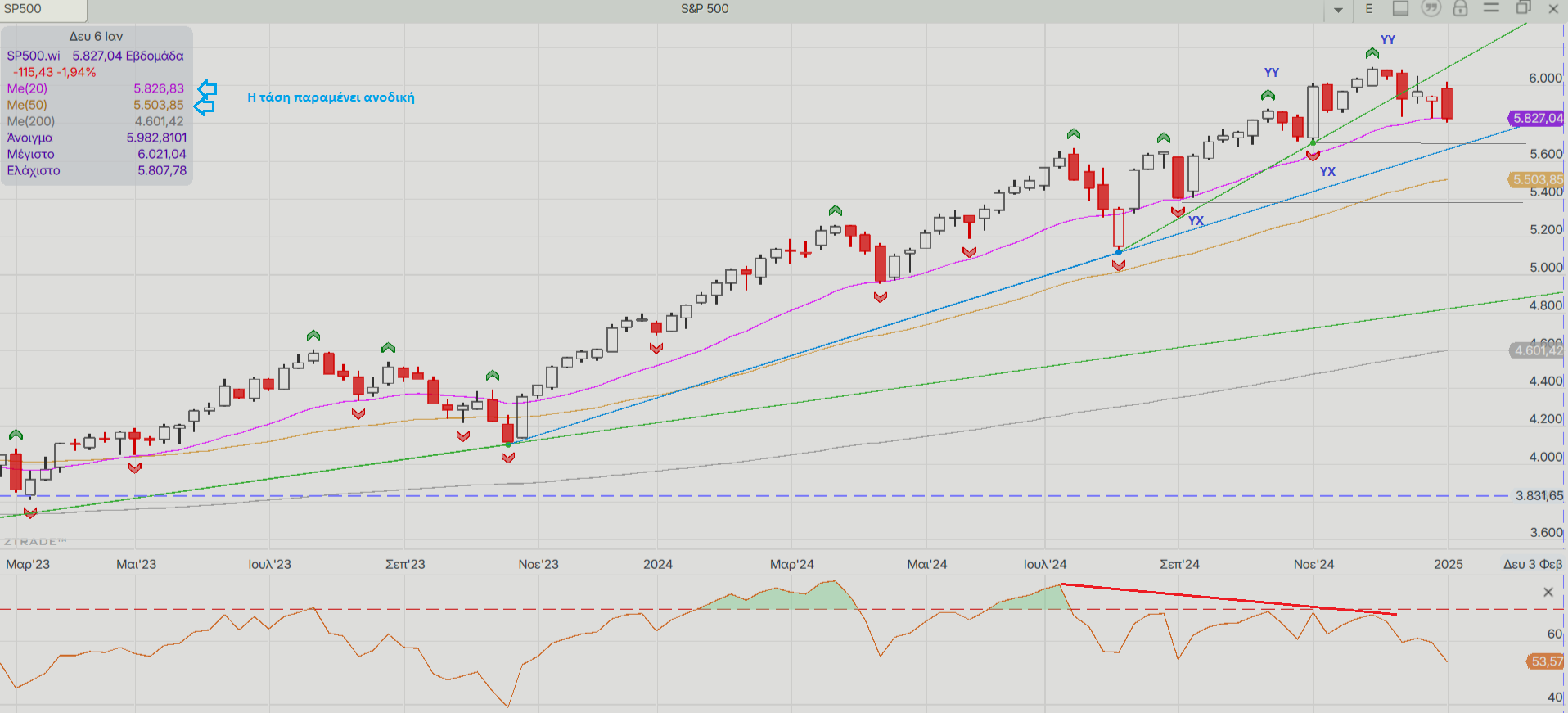
Task: Click the Νοε'23 date axis label
Action: tap(538, 564)
